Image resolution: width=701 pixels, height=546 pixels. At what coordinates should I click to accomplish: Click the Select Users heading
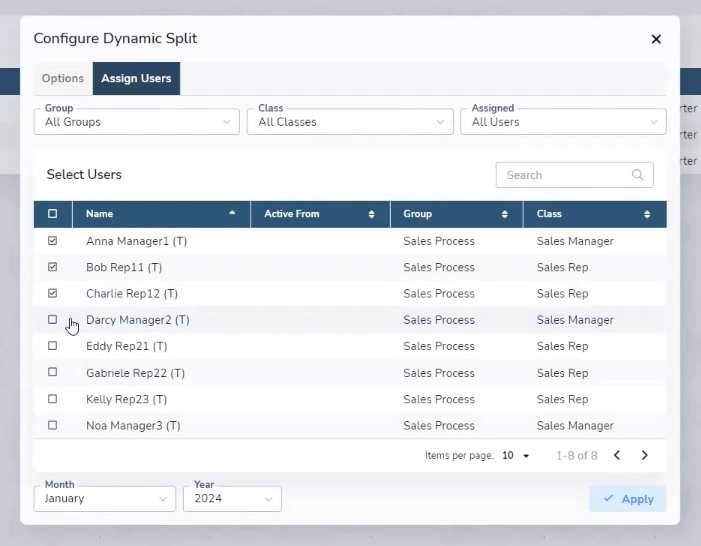click(x=84, y=174)
